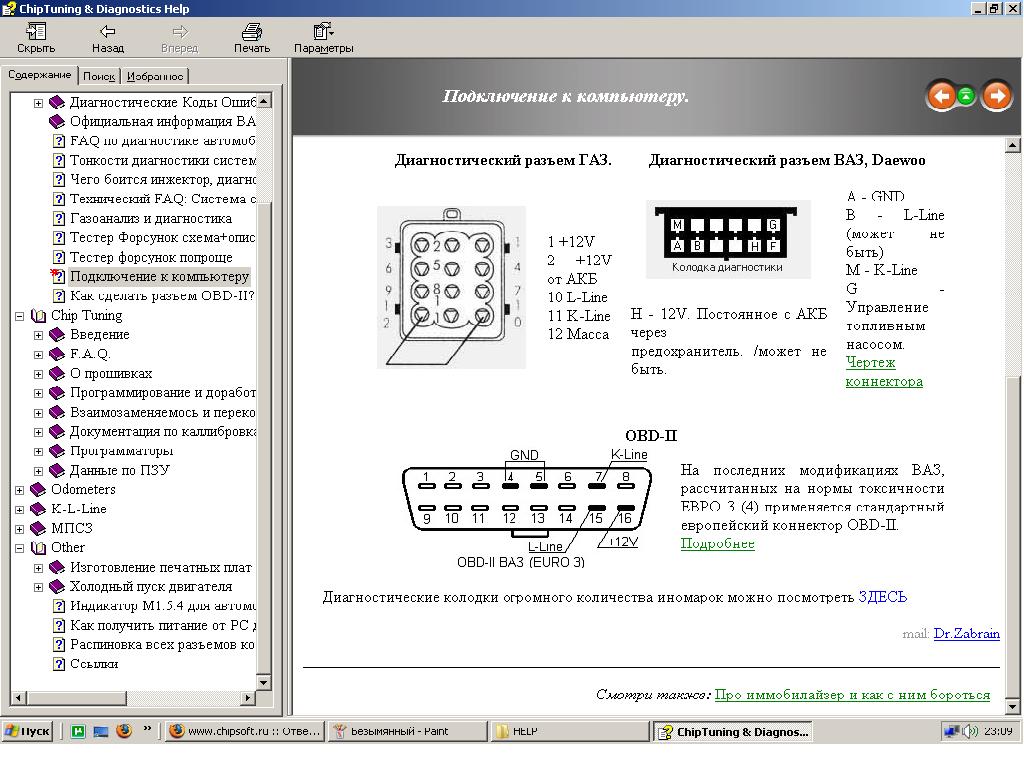Click the Назад (Back) arrow icon
Screen dimensions: 1024x768
107,32
